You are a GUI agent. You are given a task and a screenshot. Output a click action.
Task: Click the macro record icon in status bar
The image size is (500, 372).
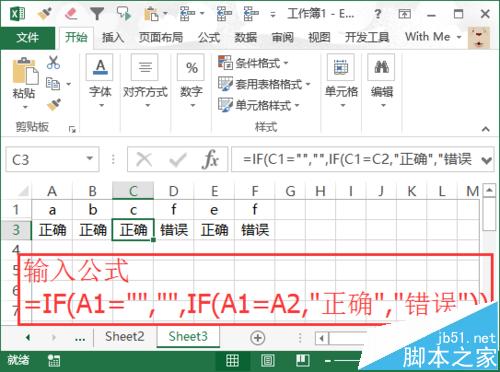click(54, 360)
